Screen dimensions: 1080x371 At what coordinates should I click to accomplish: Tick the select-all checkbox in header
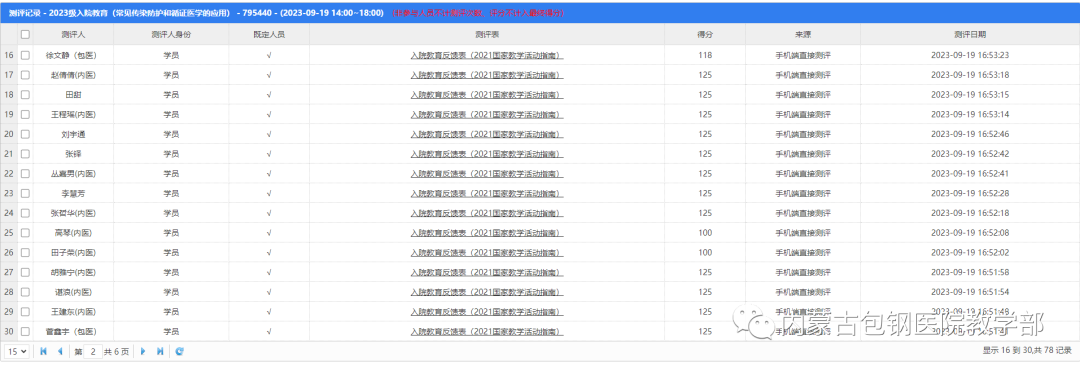pos(25,34)
